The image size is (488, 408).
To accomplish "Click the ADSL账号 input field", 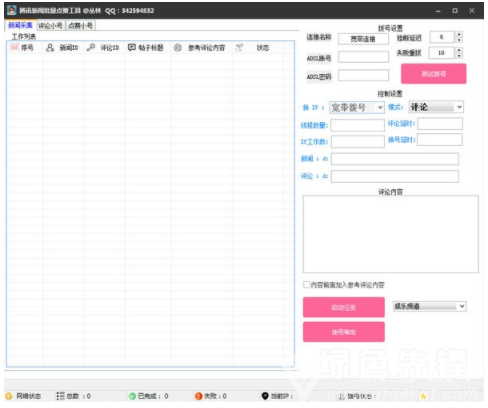I will tap(363, 57).
